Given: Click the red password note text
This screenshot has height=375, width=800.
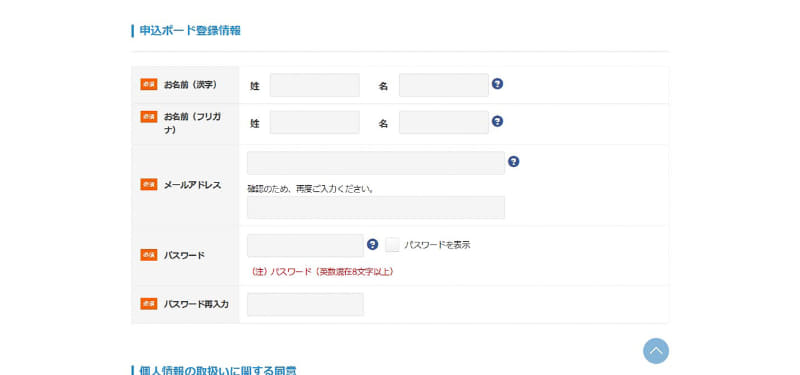Looking at the screenshot, I should [x=322, y=272].
